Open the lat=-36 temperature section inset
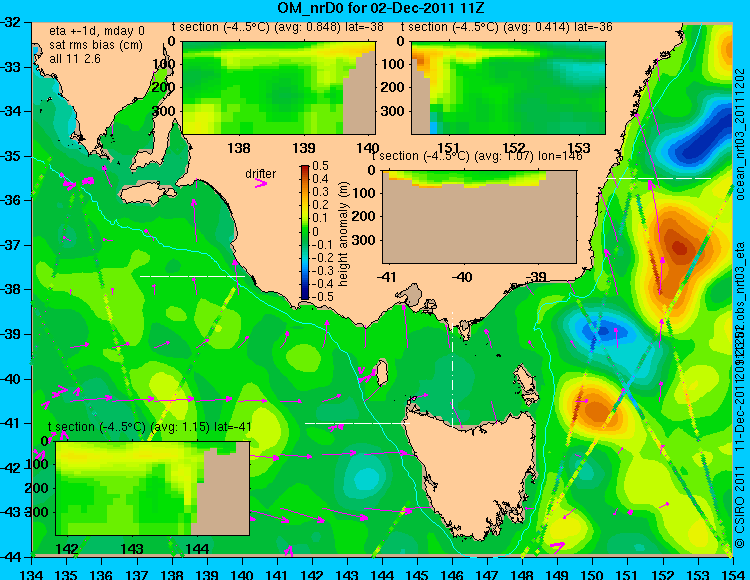 508,88
